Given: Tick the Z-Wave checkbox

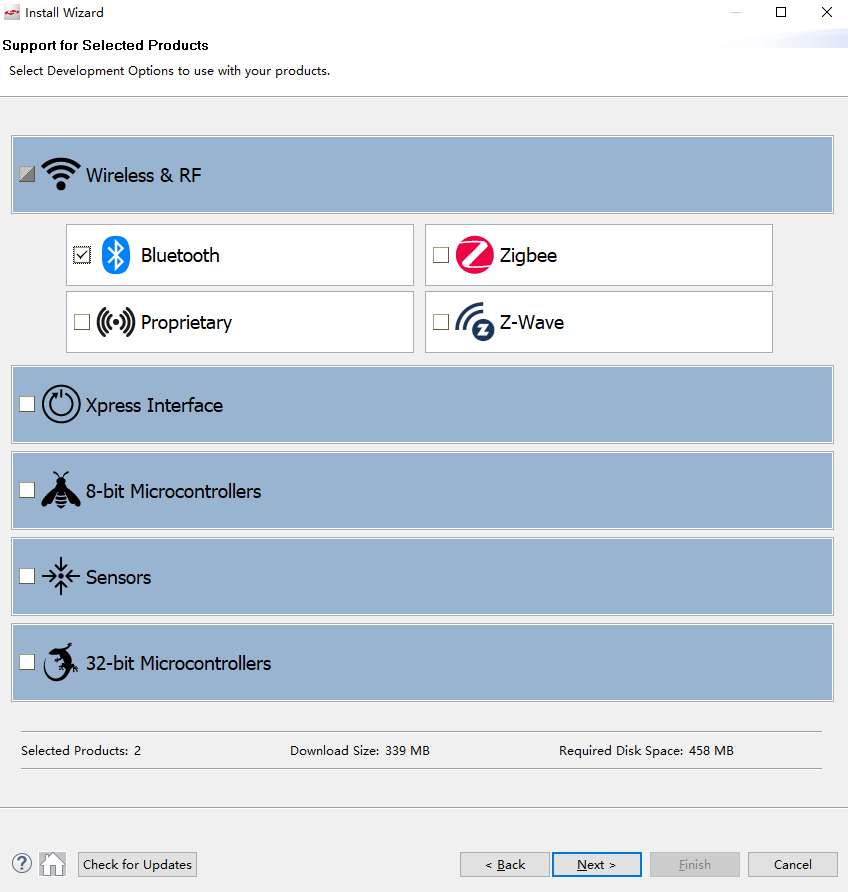Looking at the screenshot, I should pos(441,322).
